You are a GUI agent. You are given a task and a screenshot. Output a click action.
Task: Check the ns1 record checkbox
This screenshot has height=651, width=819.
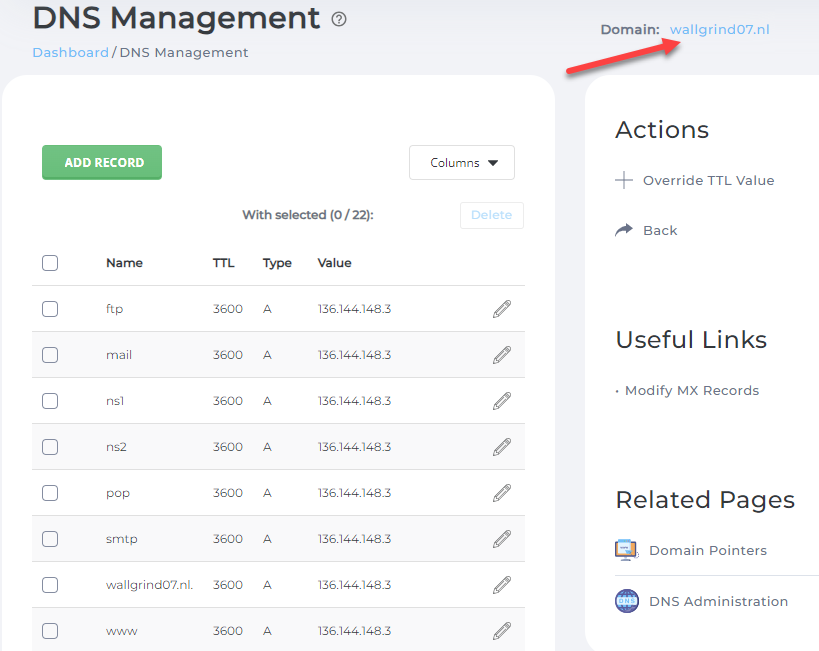[x=50, y=401]
